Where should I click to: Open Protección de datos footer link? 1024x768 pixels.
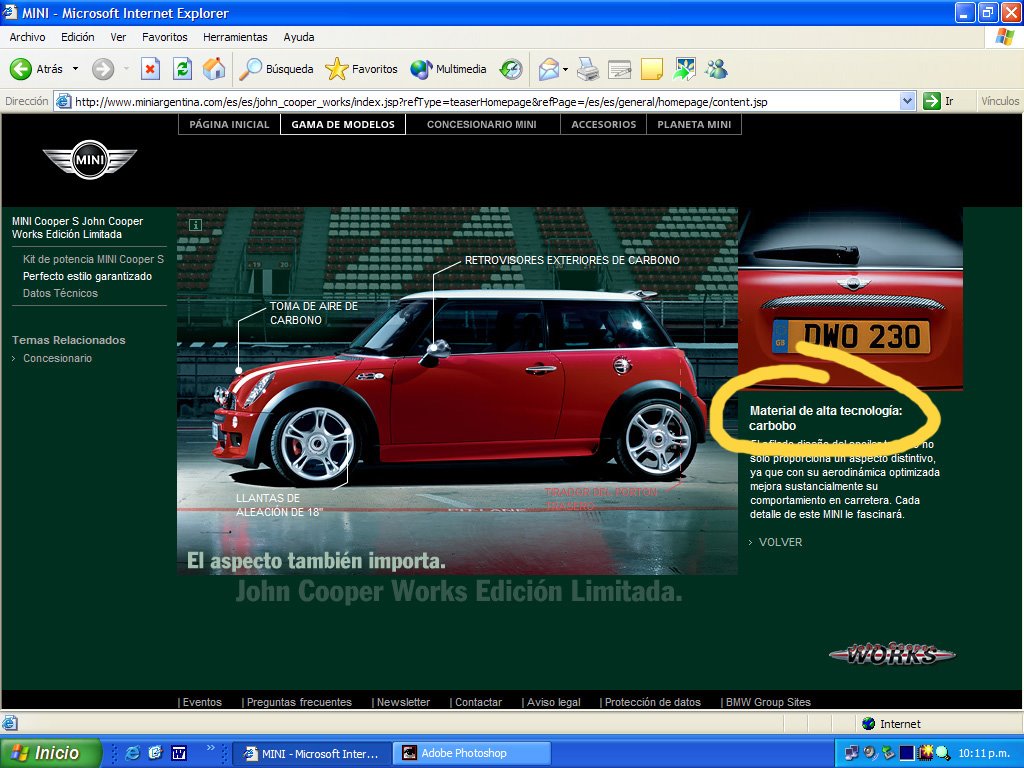[652, 702]
